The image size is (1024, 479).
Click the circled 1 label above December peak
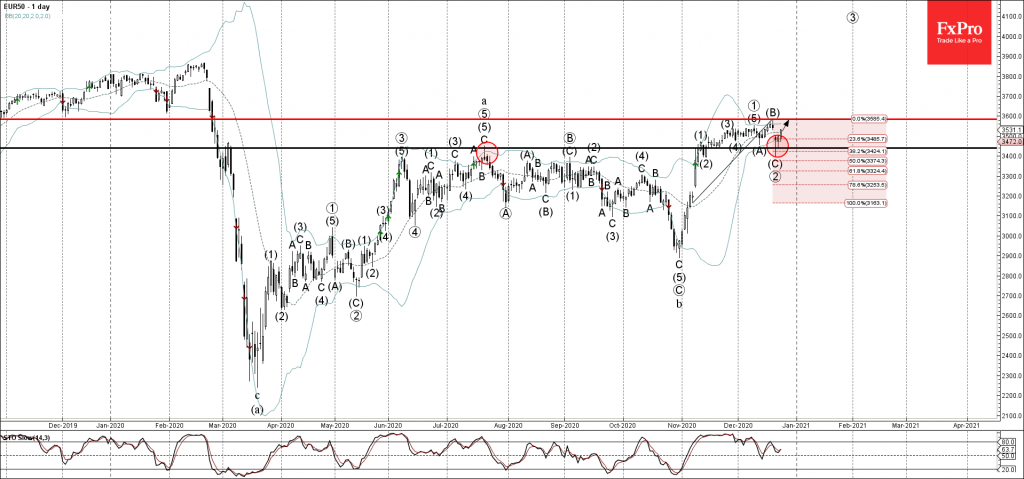[753, 104]
